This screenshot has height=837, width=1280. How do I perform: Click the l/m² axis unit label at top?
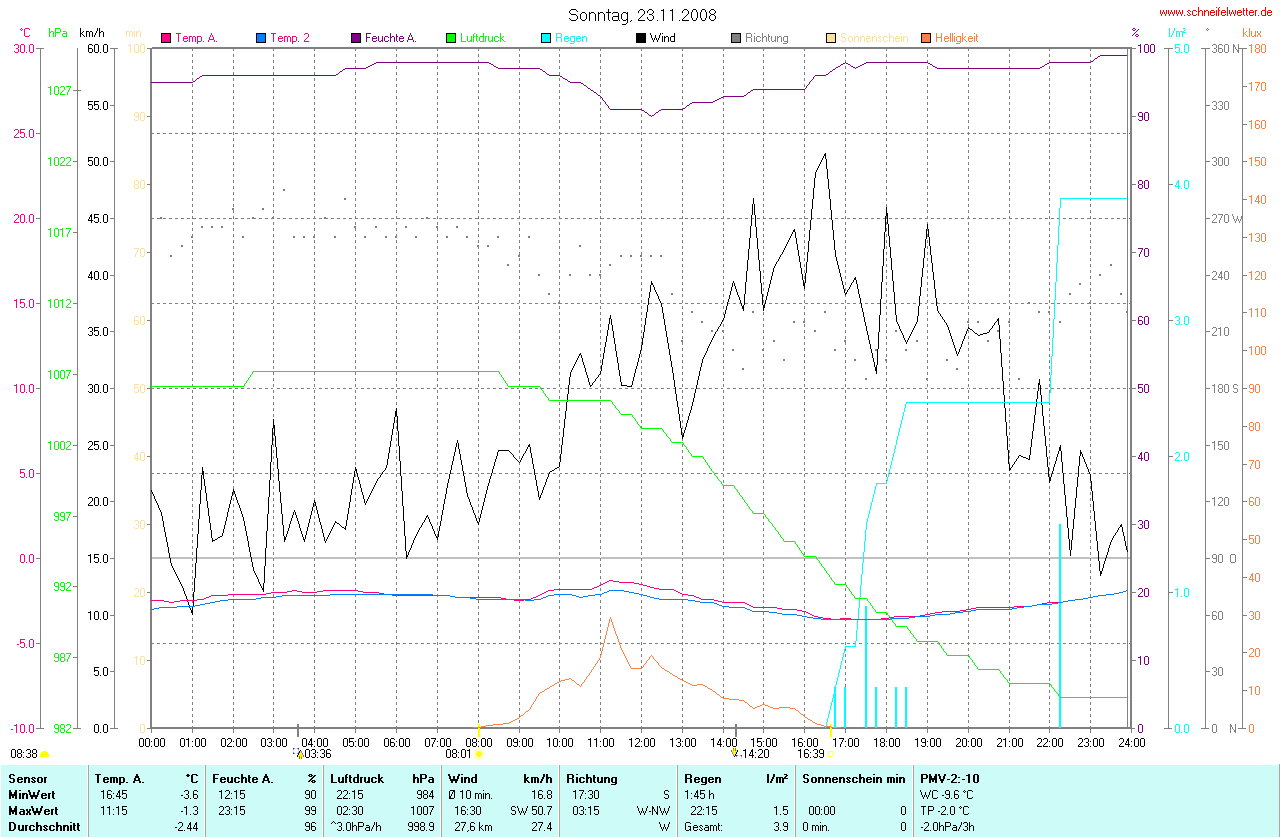[x=1176, y=33]
